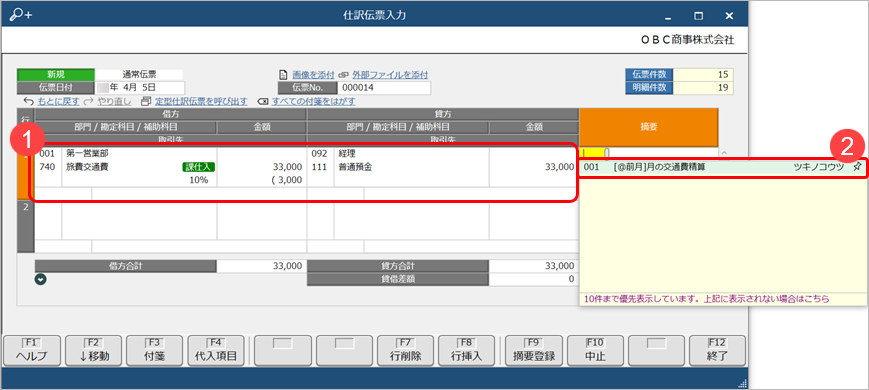Click 定型仕訳伝票を呼び出す link
869x390 pixels.
click(x=201, y=101)
